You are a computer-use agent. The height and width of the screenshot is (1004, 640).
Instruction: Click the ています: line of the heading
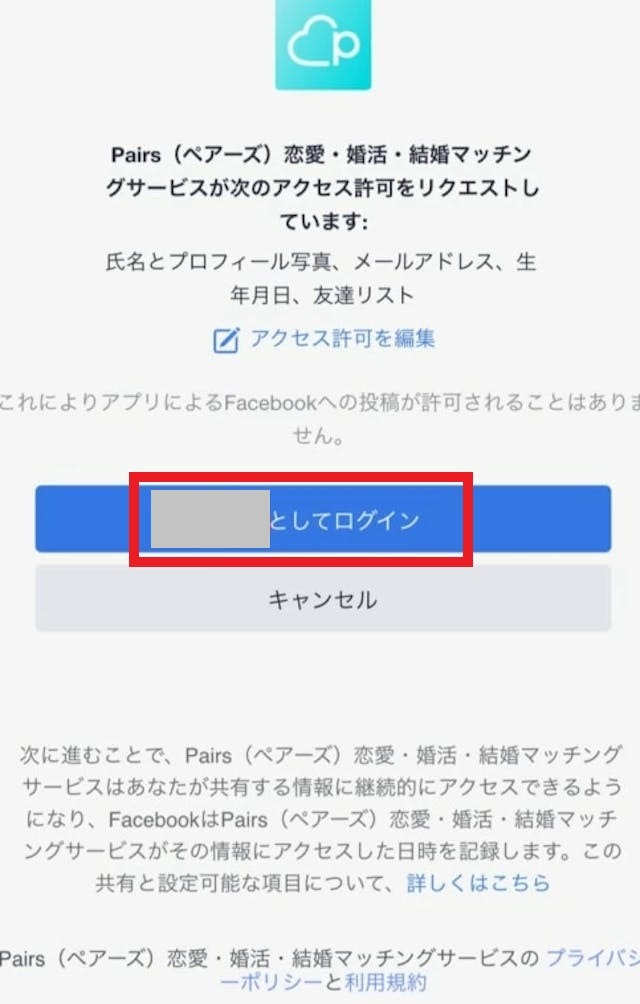coord(324,222)
